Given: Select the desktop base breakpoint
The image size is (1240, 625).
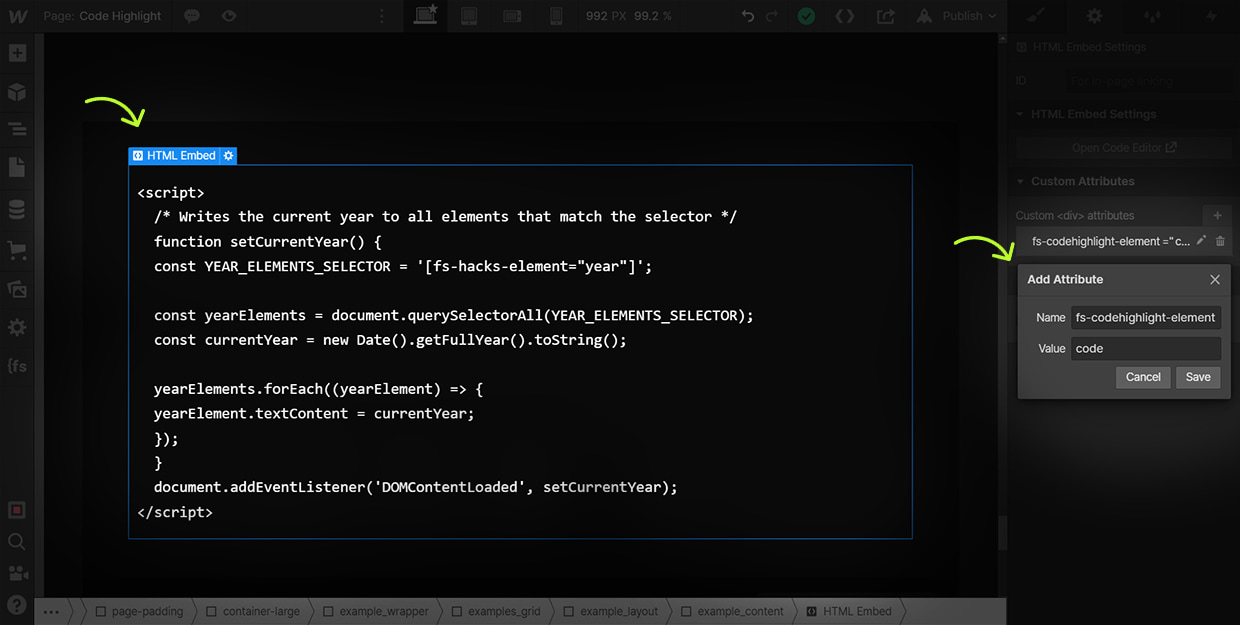Looking at the screenshot, I should (425, 16).
